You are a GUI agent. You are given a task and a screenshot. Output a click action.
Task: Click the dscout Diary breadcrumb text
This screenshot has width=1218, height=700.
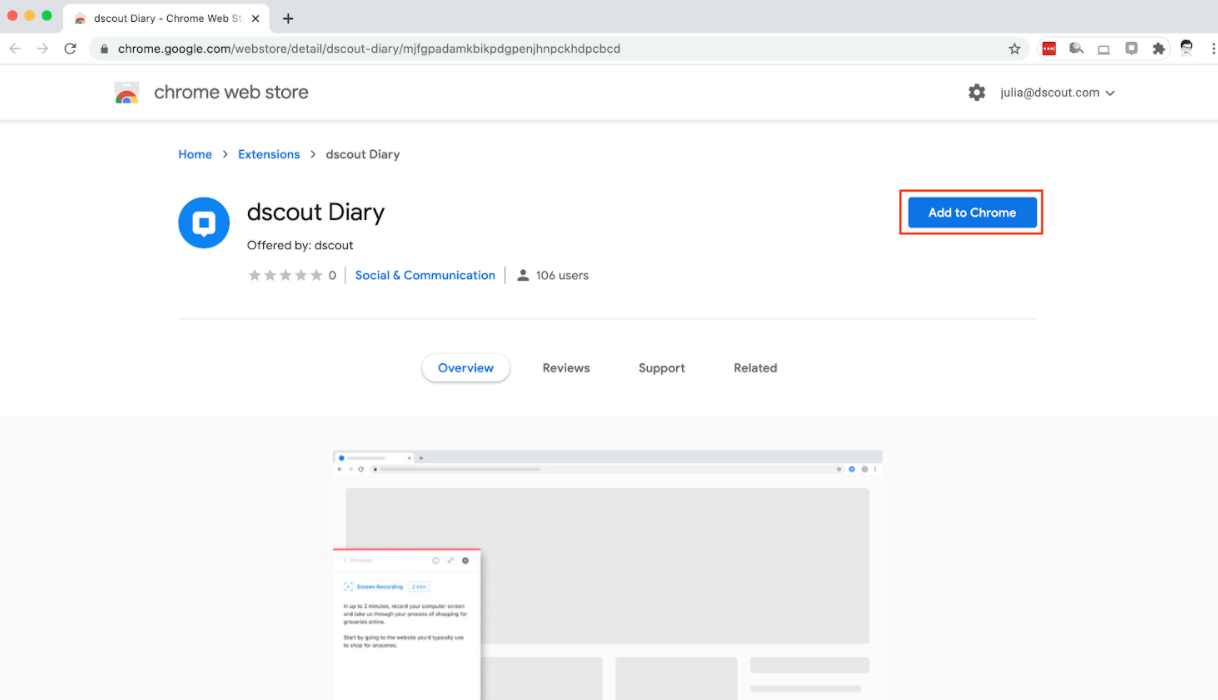click(x=363, y=154)
